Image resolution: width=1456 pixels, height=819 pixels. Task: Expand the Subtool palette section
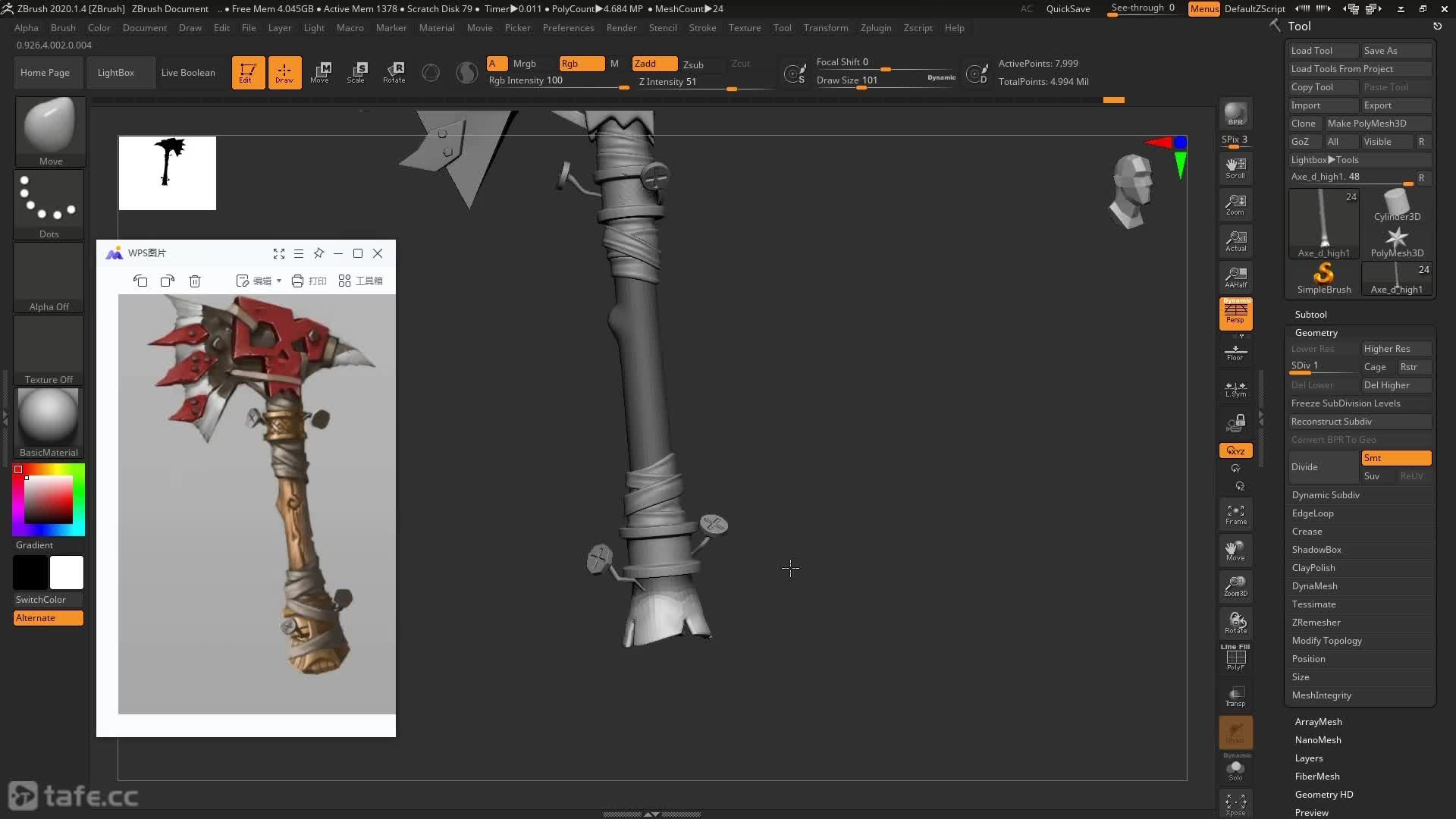pos(1310,315)
